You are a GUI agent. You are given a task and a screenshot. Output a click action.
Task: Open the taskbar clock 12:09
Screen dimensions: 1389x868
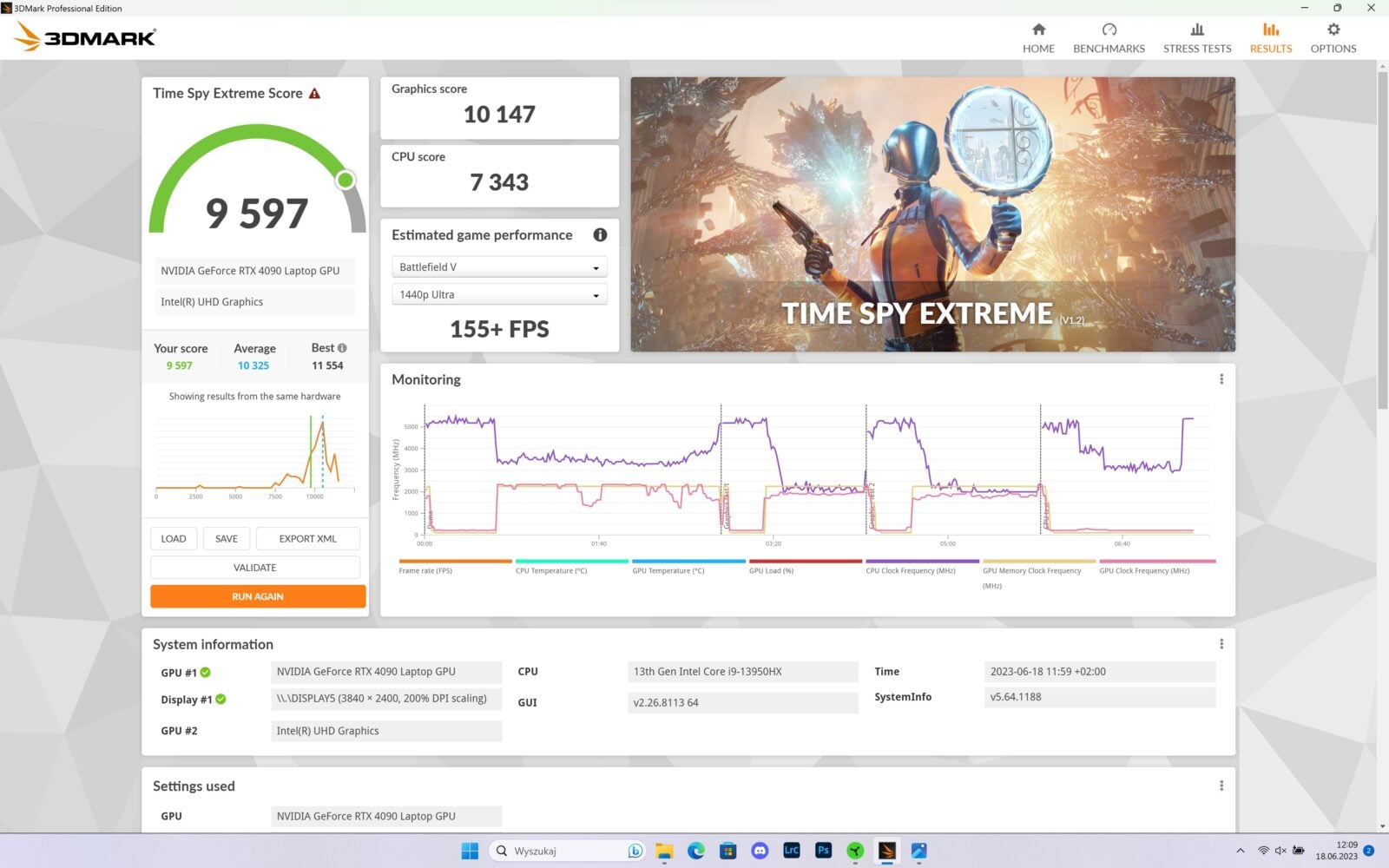1337,851
